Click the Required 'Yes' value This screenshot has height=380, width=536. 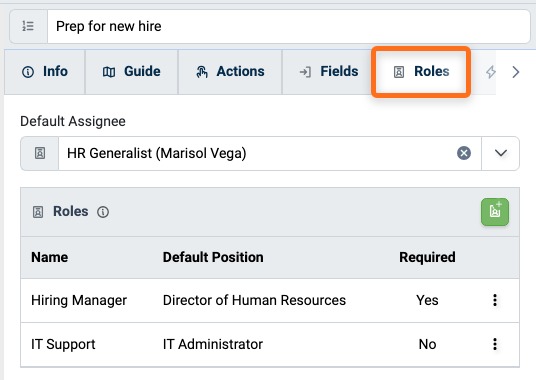pos(427,300)
